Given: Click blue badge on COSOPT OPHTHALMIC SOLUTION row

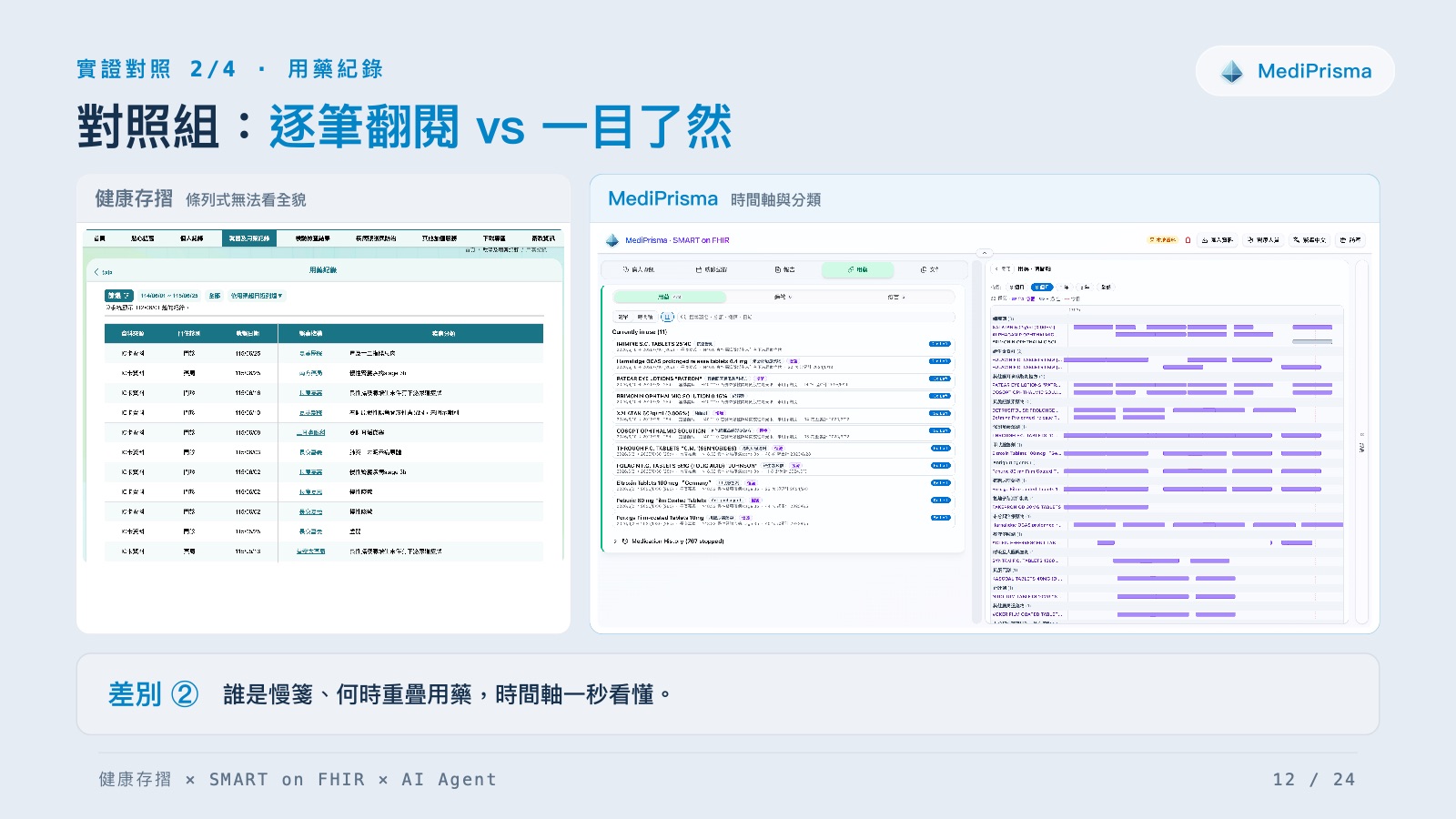Looking at the screenshot, I should pyautogui.click(x=940, y=430).
